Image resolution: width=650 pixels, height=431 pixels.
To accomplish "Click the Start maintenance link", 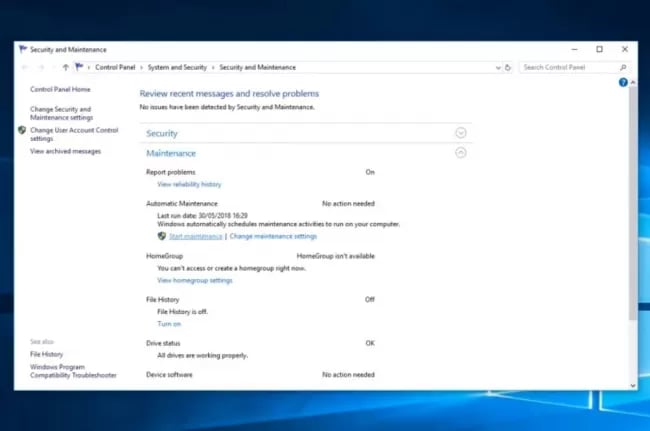I will pyautogui.click(x=196, y=236).
